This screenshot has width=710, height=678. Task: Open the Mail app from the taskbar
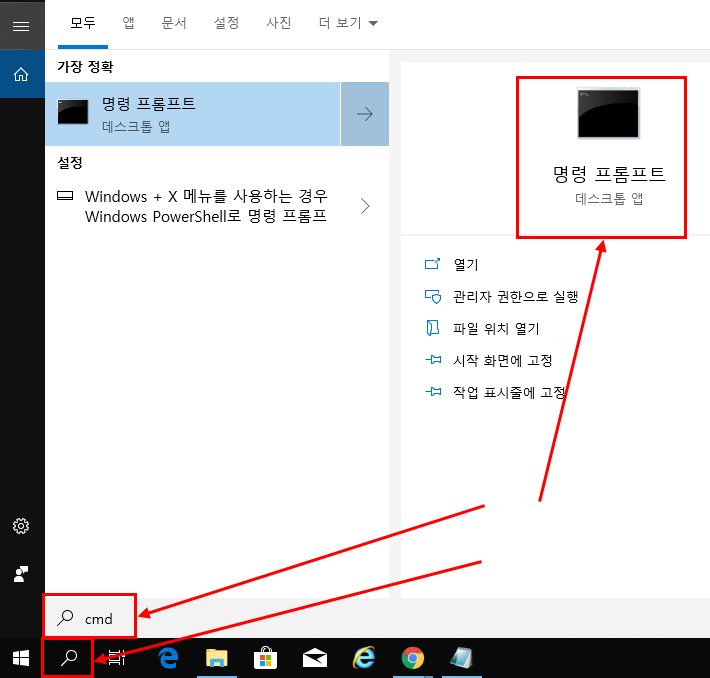pyautogui.click(x=315, y=658)
